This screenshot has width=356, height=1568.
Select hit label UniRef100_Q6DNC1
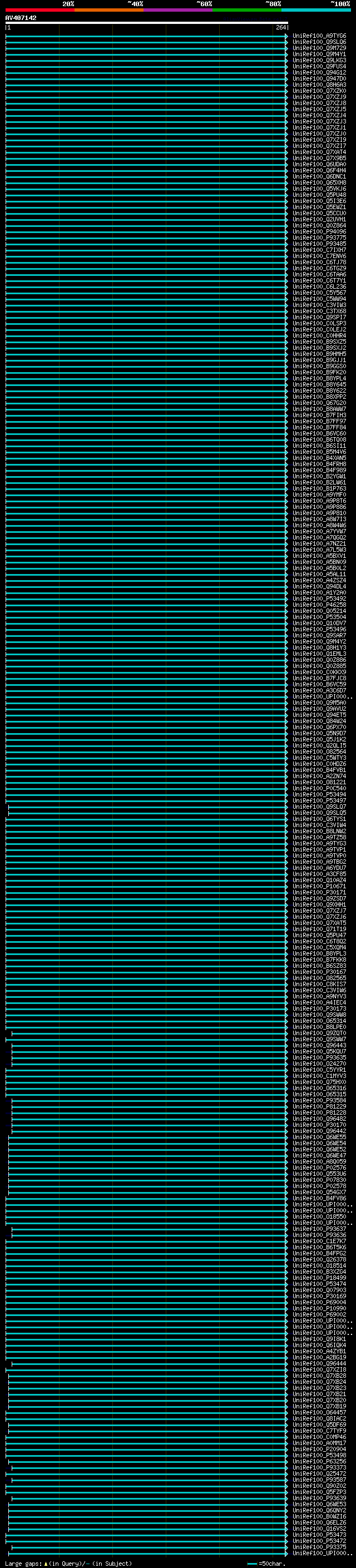(319, 176)
